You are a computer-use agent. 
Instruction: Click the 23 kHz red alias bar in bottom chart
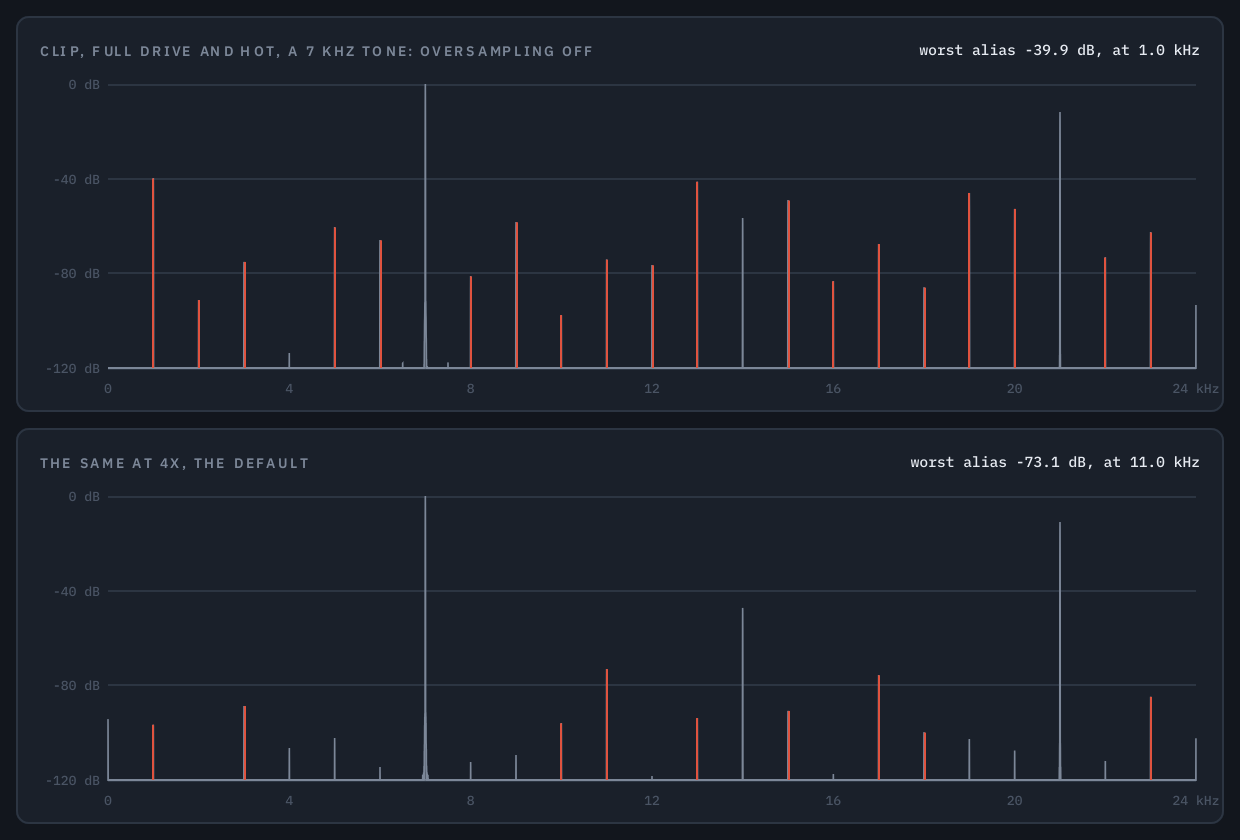click(x=1151, y=739)
